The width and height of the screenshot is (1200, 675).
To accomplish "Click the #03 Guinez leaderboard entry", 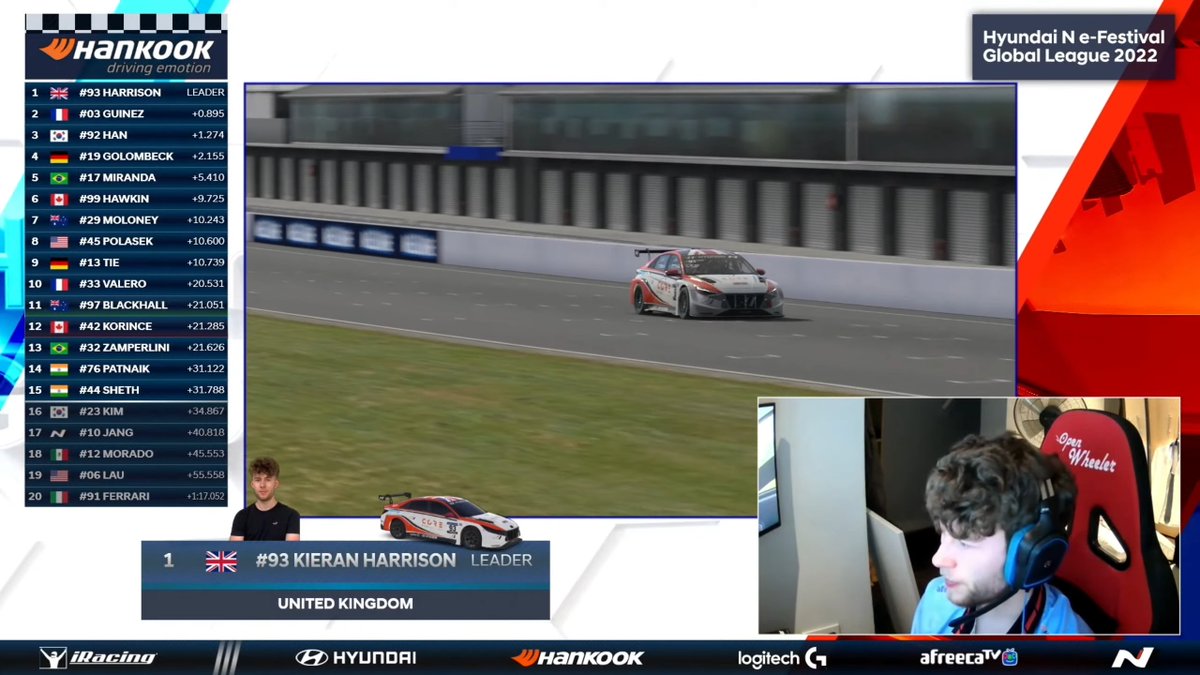I will (x=127, y=113).
